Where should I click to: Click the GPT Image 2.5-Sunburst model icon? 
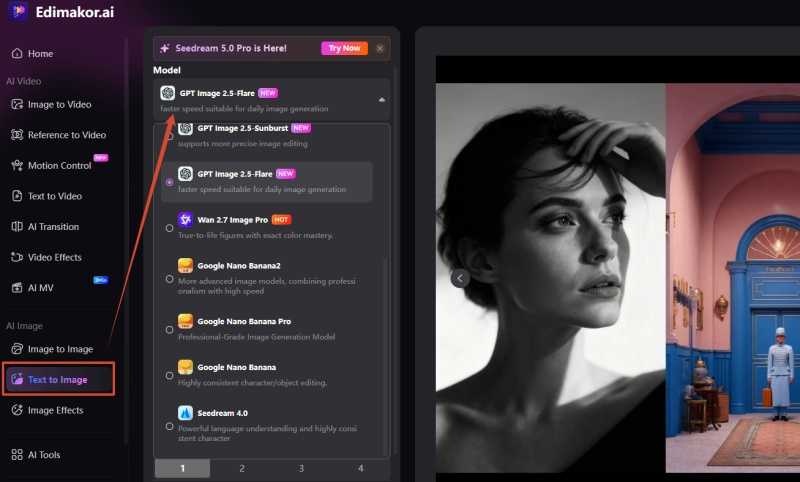(185, 129)
